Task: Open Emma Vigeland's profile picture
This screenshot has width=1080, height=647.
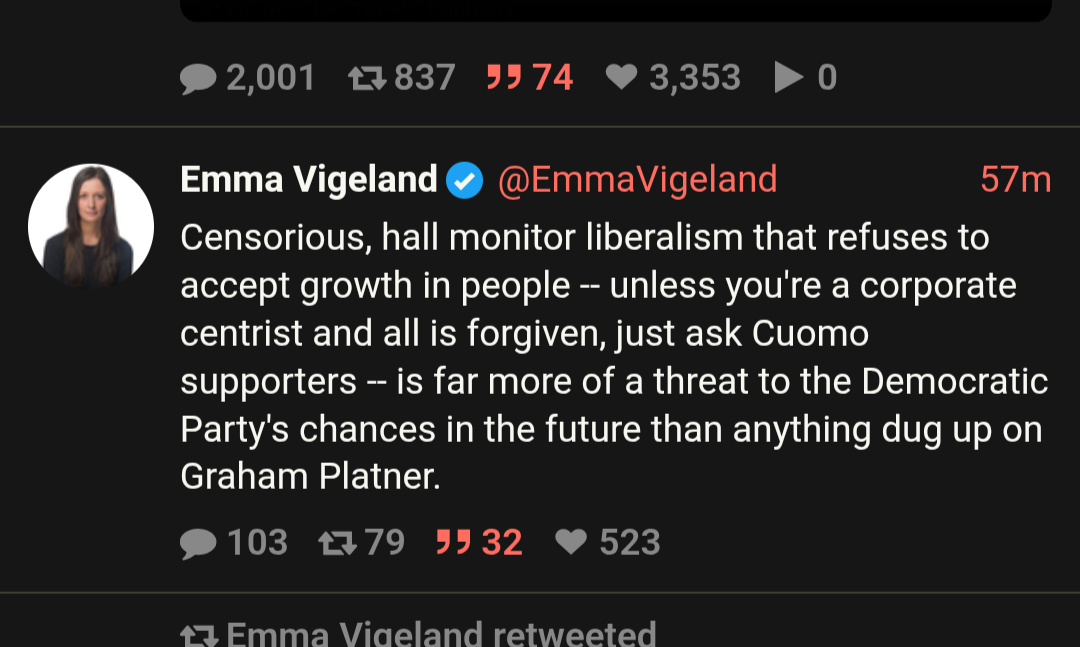Action: pyautogui.click(x=91, y=227)
